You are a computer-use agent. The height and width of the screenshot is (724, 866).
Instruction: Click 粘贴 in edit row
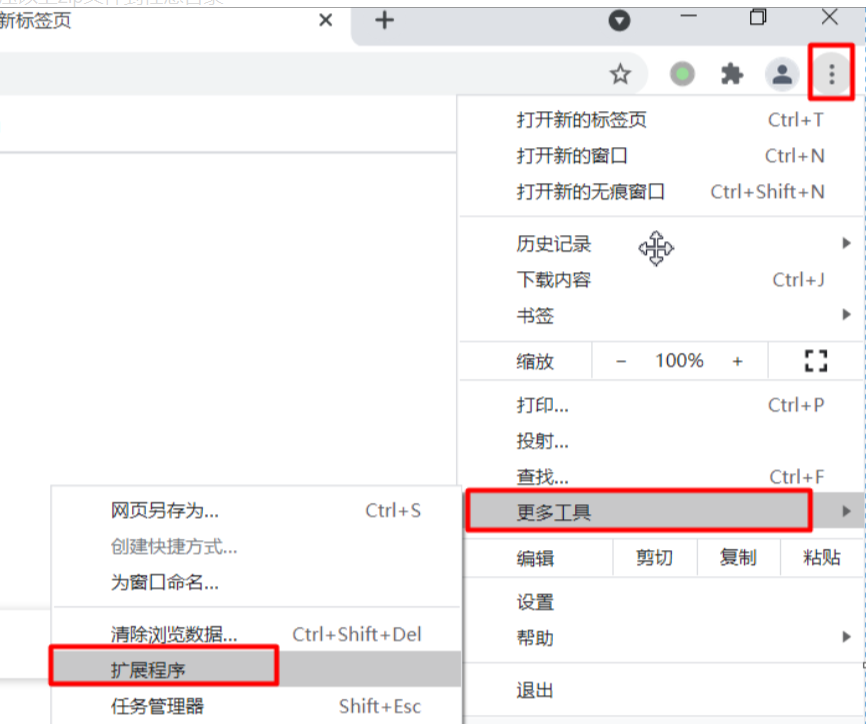coord(822,558)
